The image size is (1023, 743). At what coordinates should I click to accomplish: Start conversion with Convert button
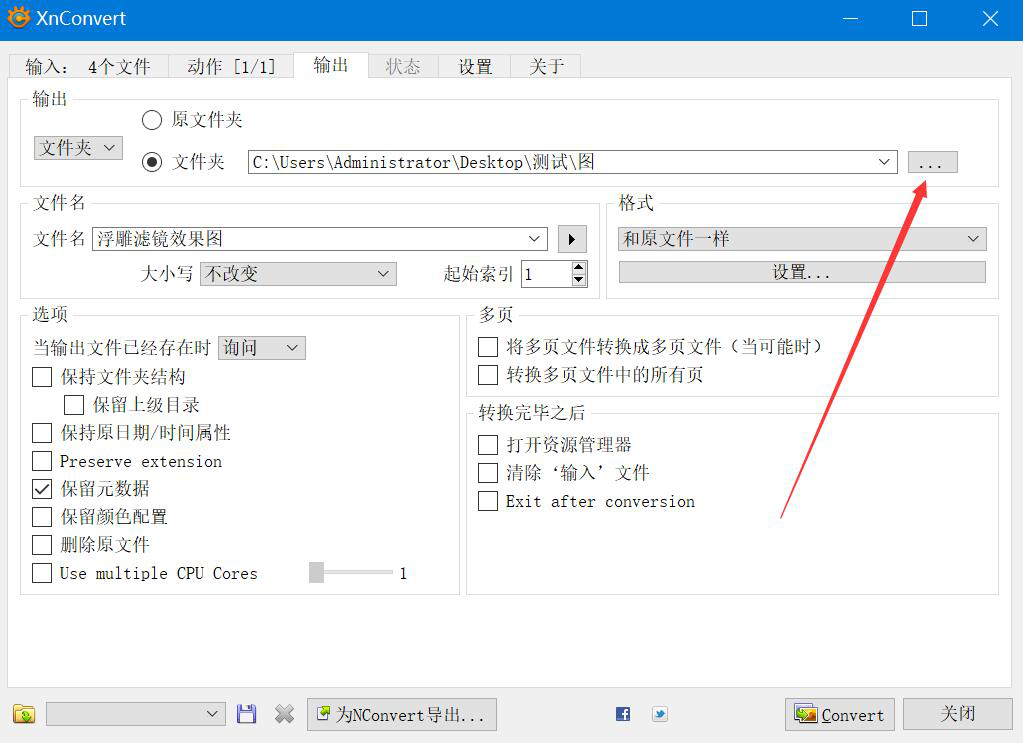(840, 714)
